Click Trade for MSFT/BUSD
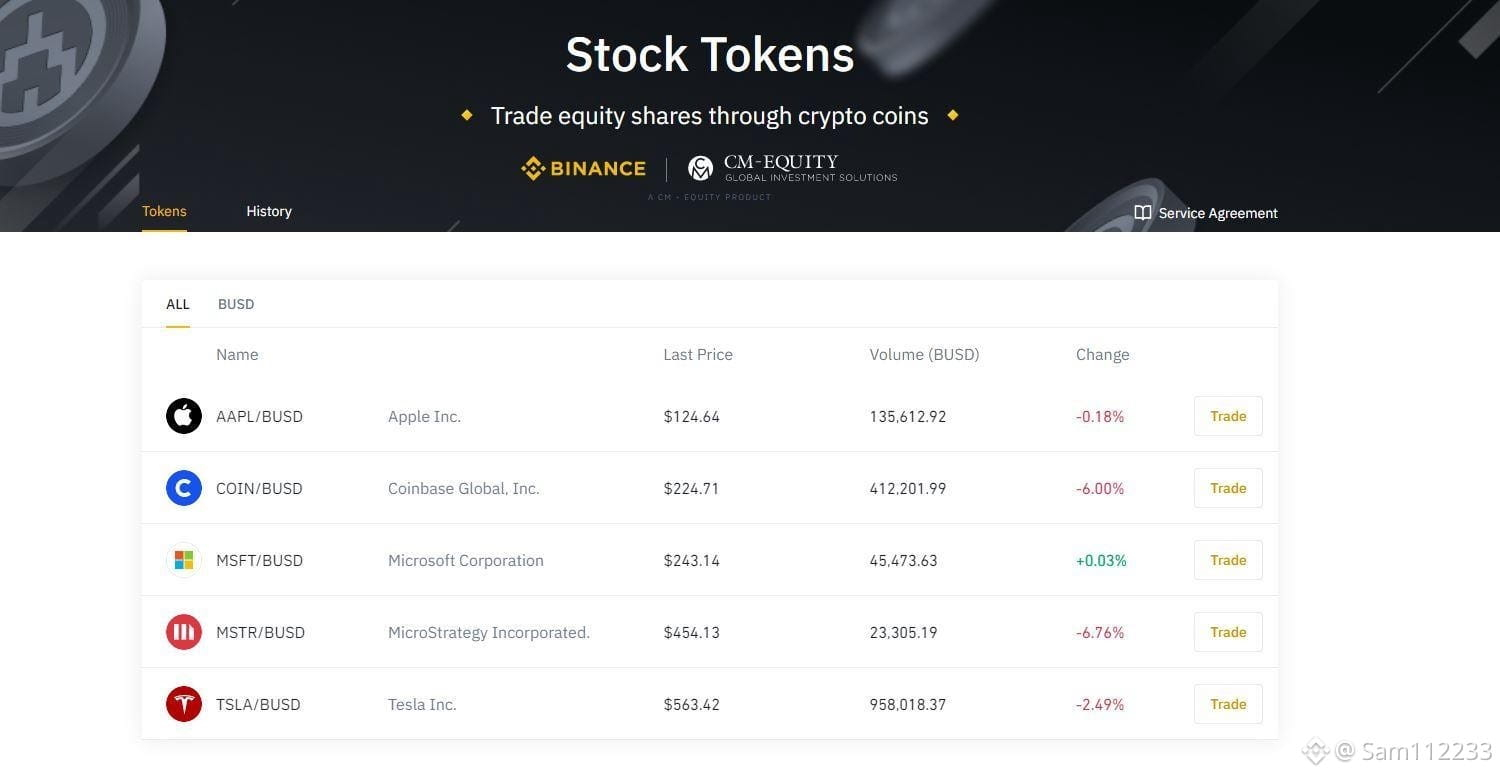1500x776 pixels. point(1228,560)
